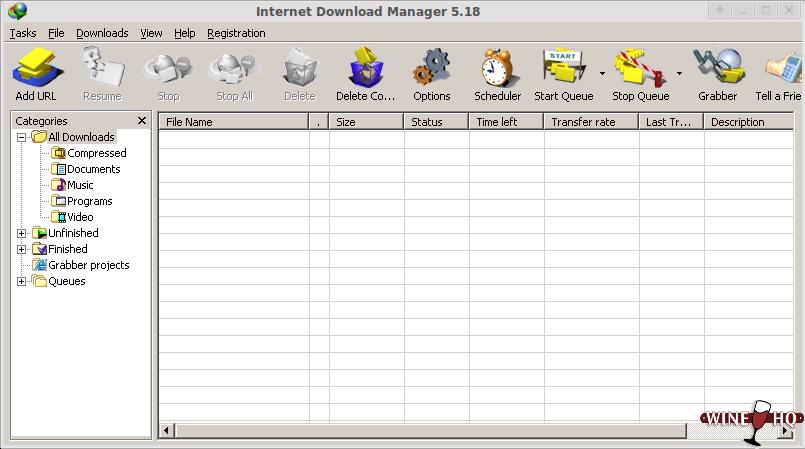Select the Video category

[80, 217]
